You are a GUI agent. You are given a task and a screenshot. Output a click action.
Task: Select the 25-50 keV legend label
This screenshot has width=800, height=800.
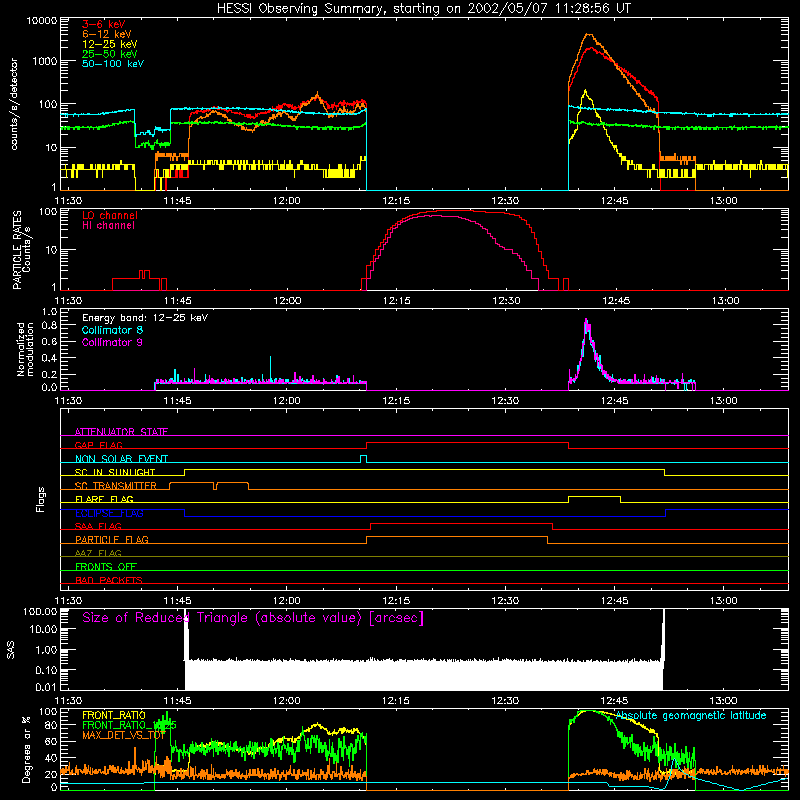tap(110, 54)
